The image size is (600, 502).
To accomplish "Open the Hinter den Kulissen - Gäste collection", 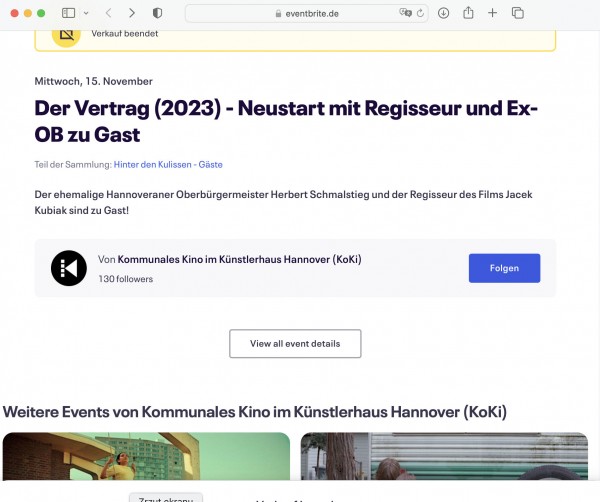I will (x=168, y=165).
